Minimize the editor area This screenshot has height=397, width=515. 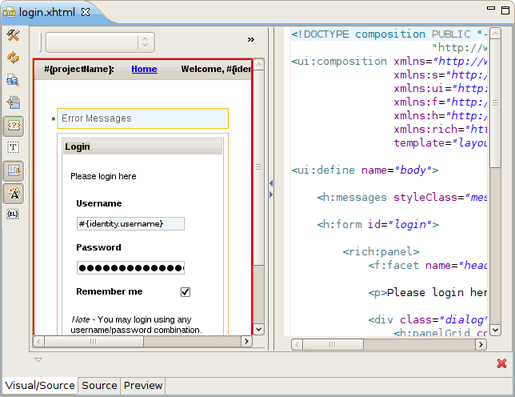coord(491,8)
